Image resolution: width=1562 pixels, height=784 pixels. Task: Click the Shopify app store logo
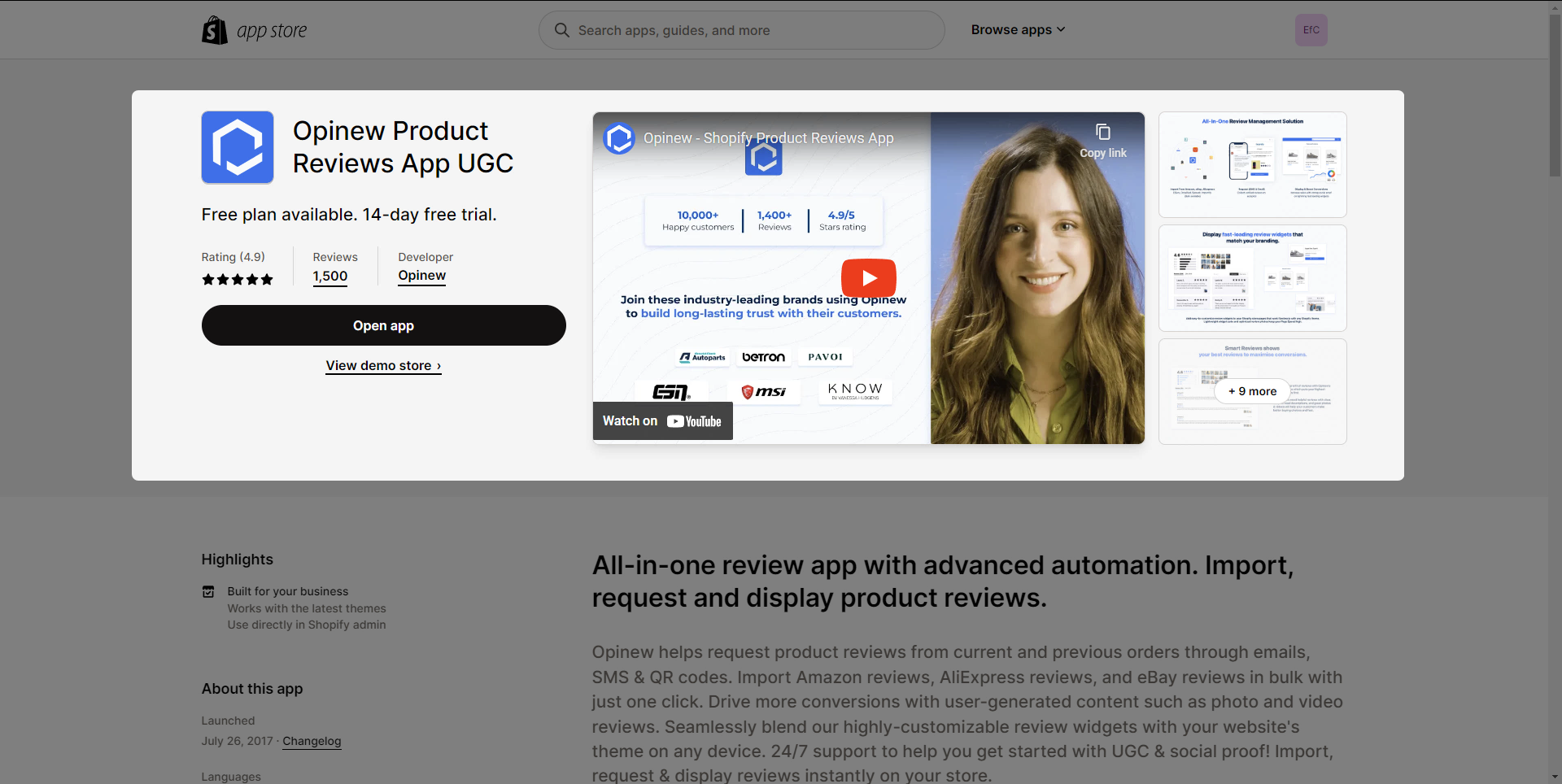pos(254,30)
